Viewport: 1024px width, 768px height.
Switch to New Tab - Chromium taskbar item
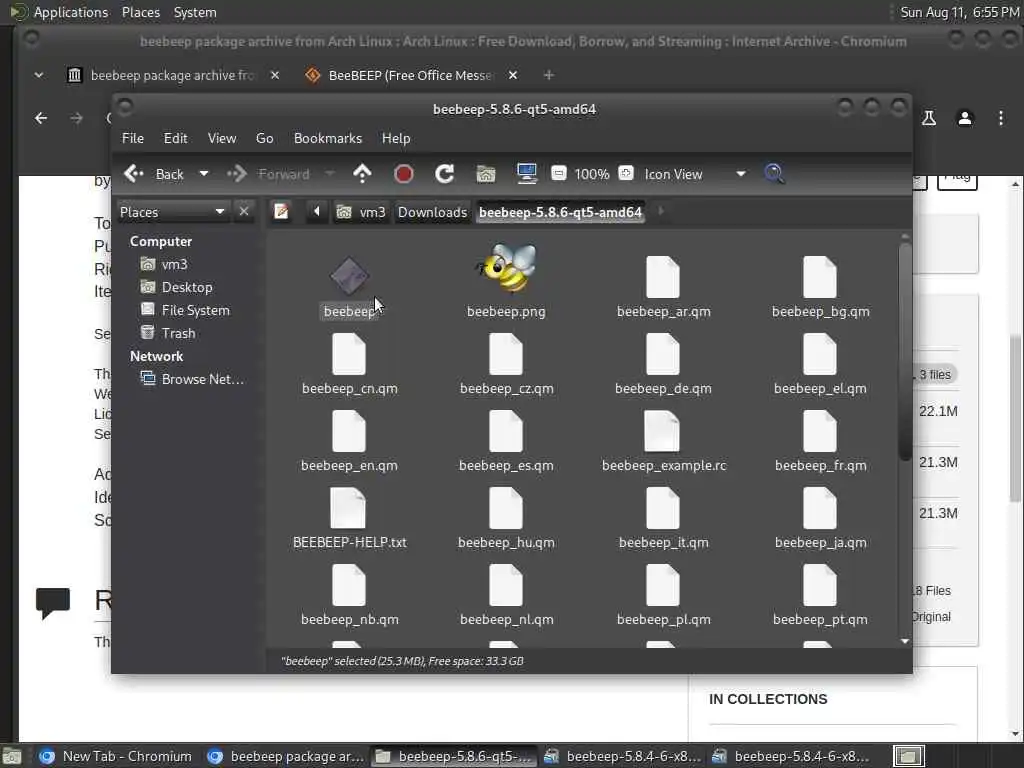(x=115, y=756)
